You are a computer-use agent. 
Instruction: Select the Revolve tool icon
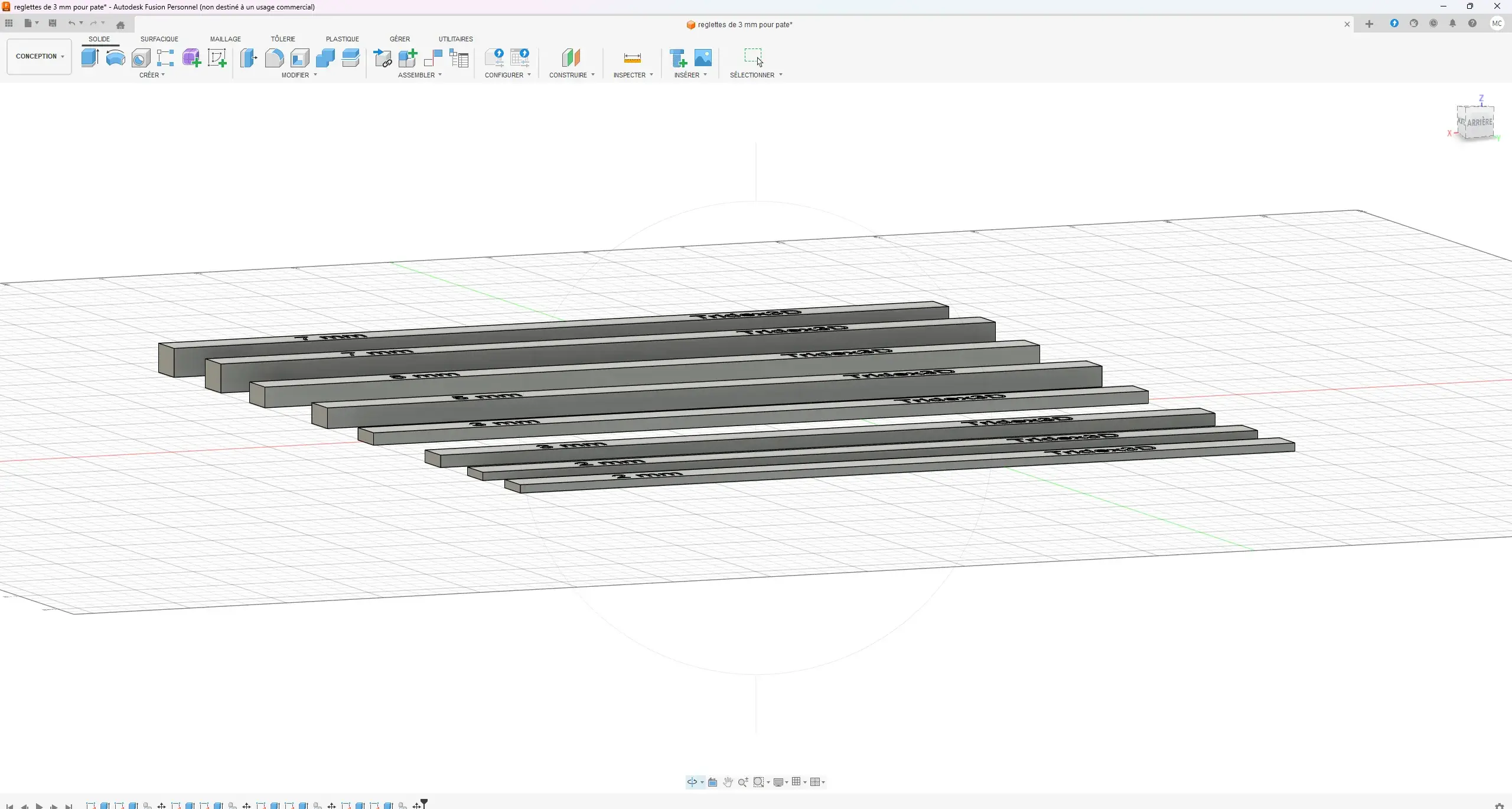tap(115, 58)
